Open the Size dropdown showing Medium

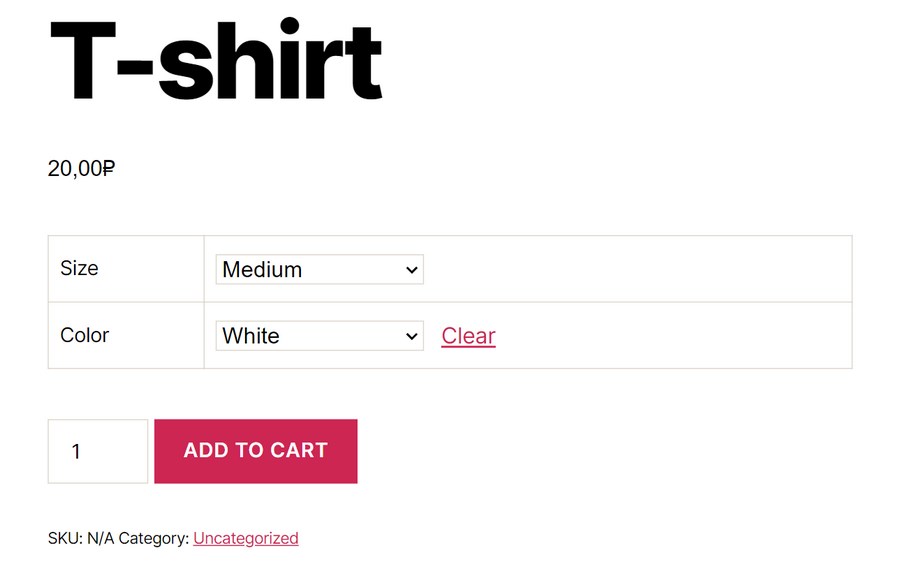coord(319,269)
